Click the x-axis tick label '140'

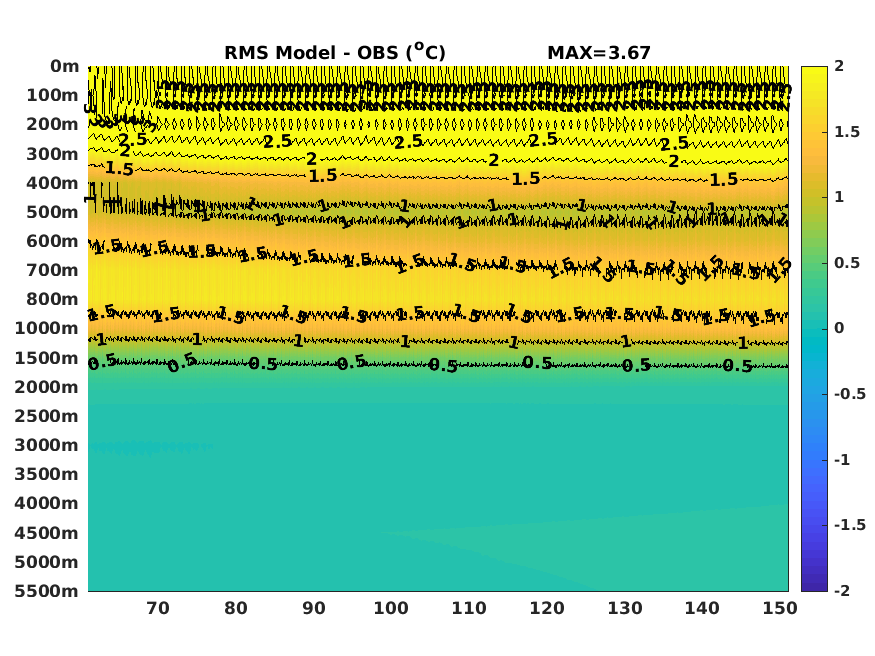point(702,608)
